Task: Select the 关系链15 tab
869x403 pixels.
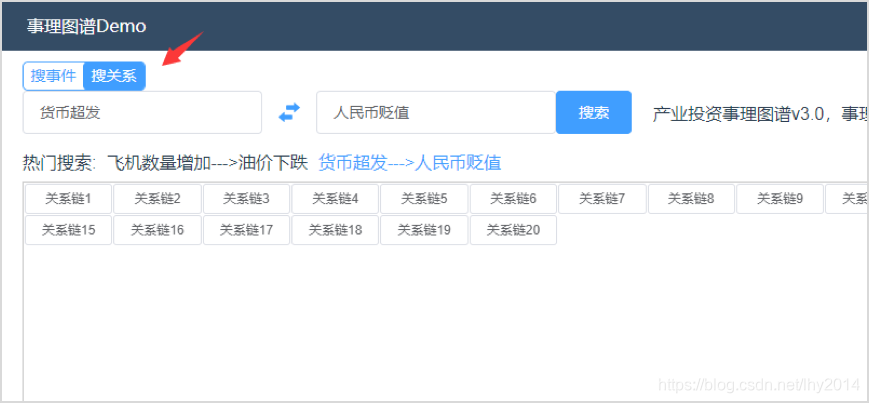Action: pyautogui.click(x=68, y=230)
